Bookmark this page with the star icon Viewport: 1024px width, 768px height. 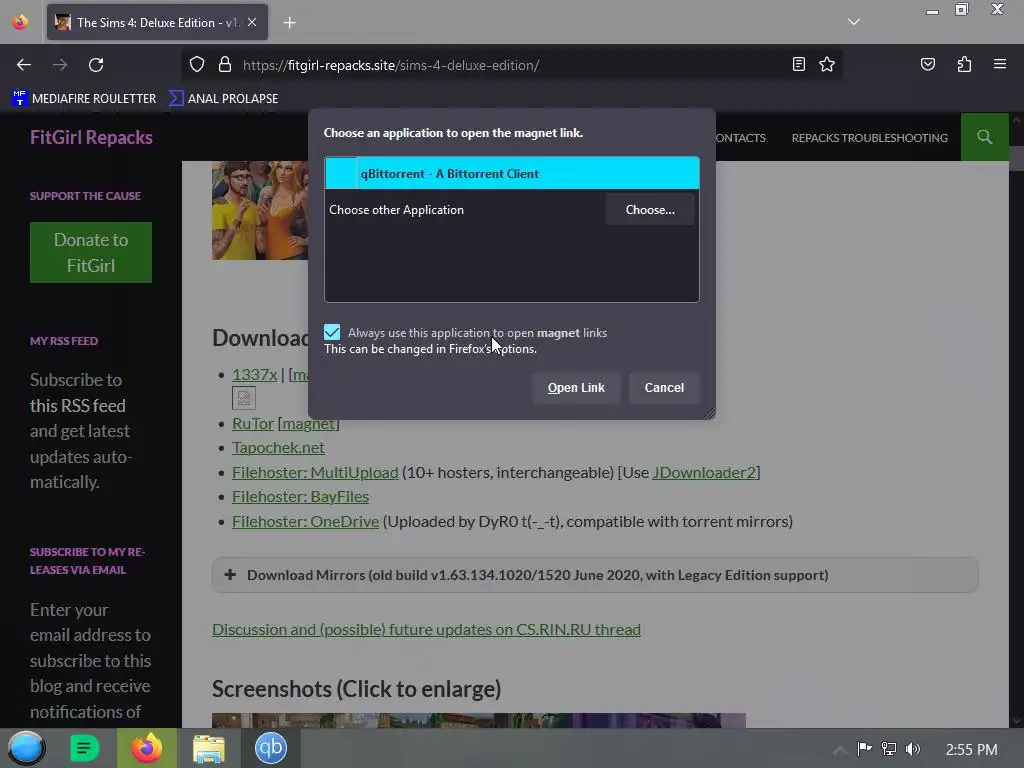point(827,64)
